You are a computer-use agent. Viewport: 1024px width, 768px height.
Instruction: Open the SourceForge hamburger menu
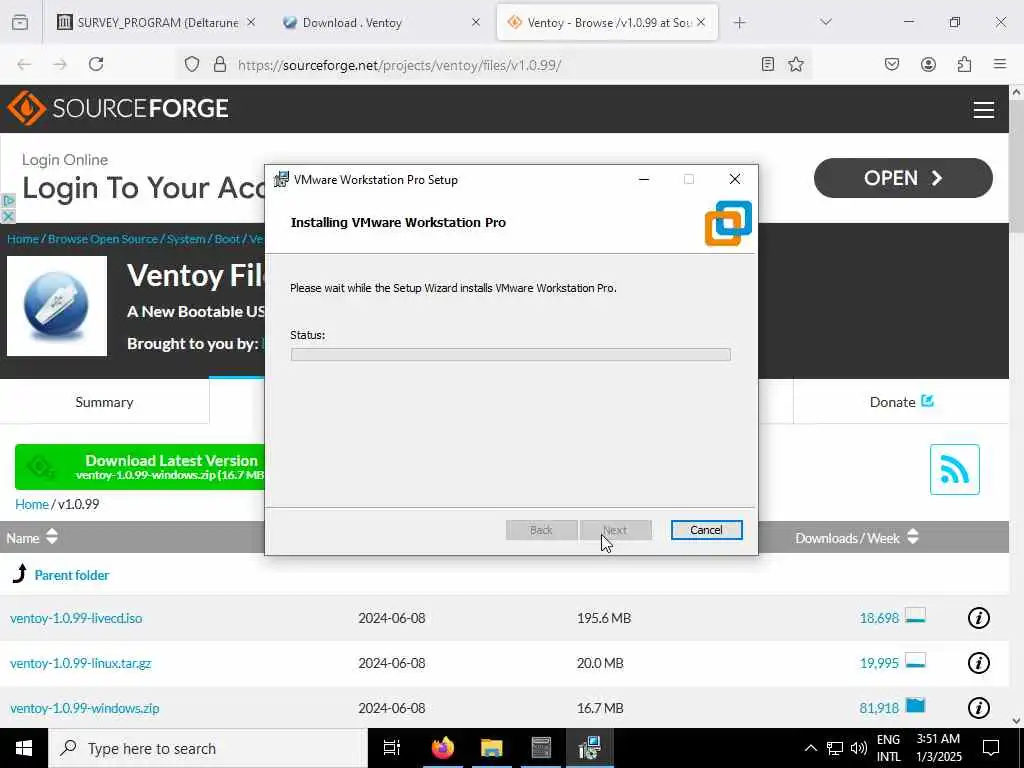coord(984,110)
